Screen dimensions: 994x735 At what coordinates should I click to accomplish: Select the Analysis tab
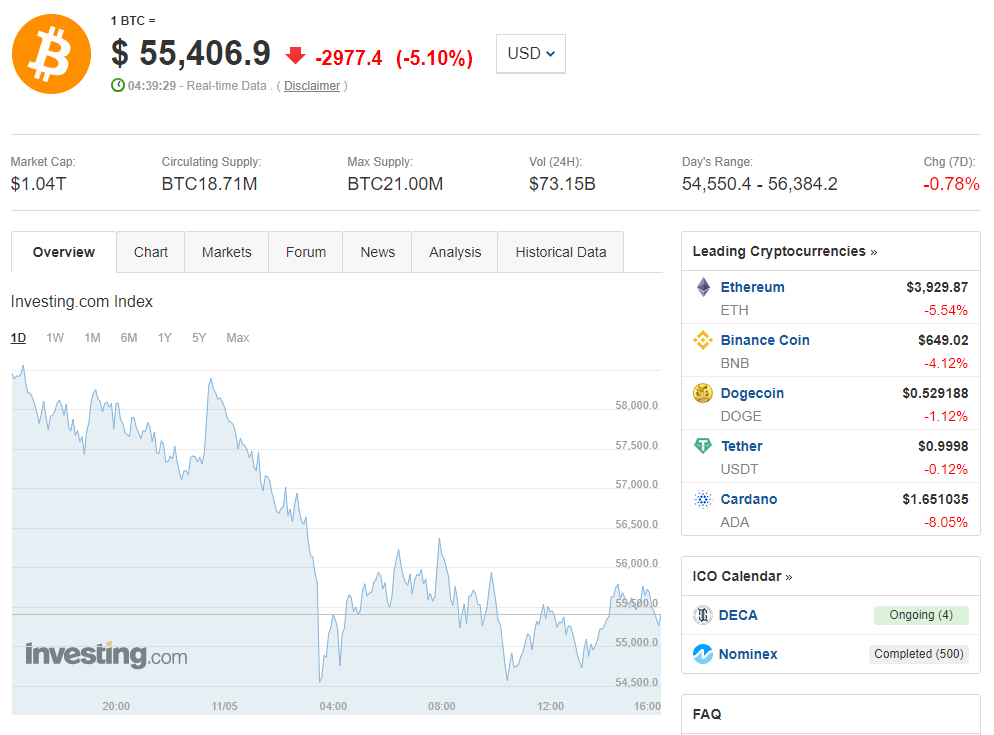(x=455, y=252)
